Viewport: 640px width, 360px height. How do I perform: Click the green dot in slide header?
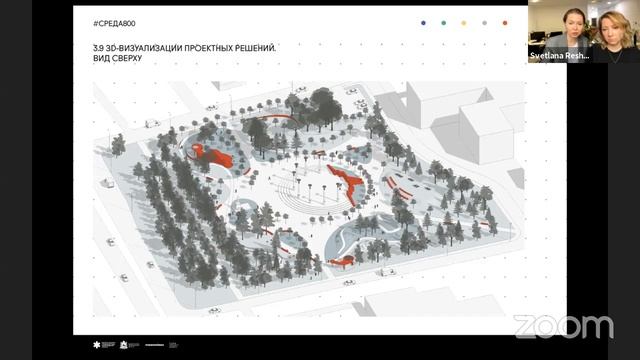pyautogui.click(x=444, y=23)
